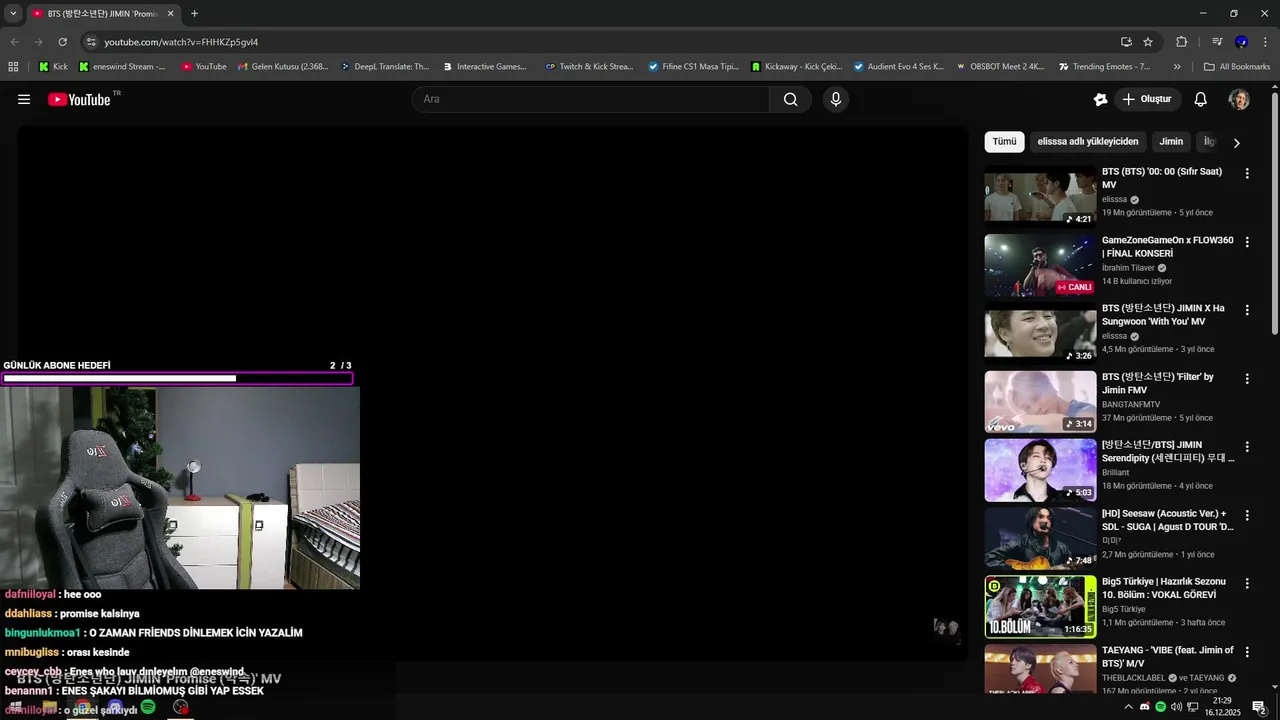
Task: Open options for 'Filter' by Jimin FMV
Action: [x=1247, y=379]
